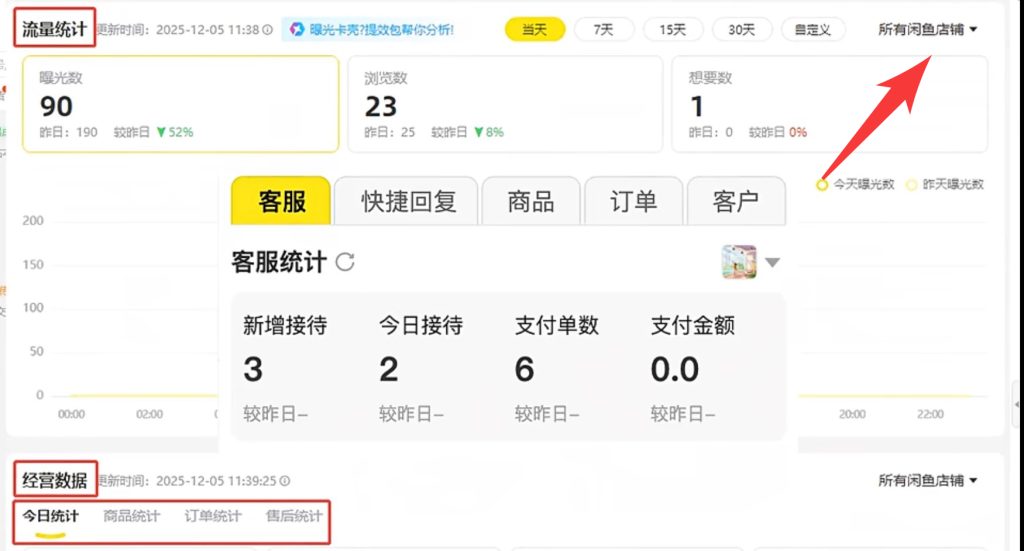Select the 浏览数 metric card

505,104
